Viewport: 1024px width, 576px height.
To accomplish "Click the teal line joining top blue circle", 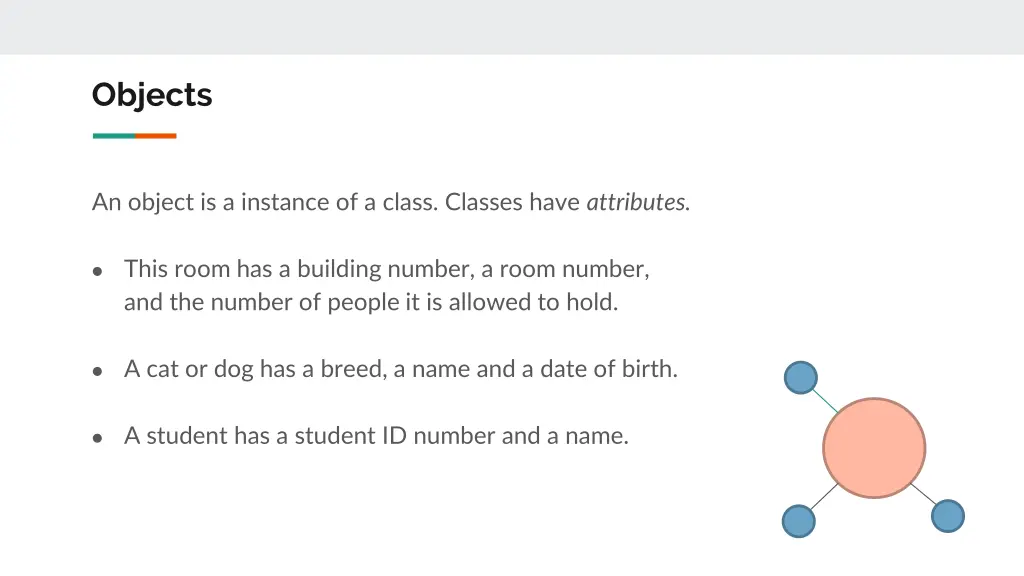I will 825,401.
